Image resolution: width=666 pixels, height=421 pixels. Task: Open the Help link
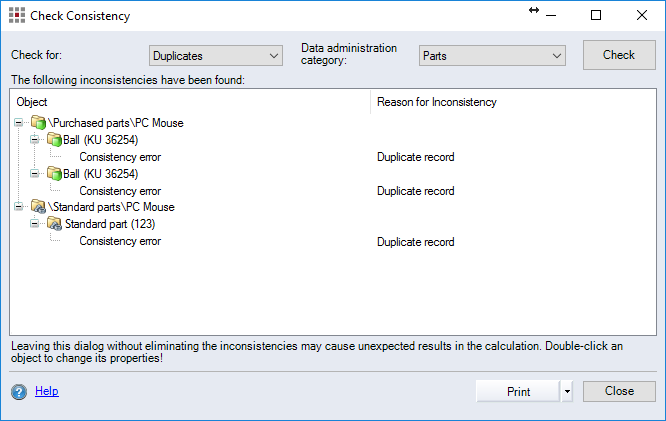[47, 391]
